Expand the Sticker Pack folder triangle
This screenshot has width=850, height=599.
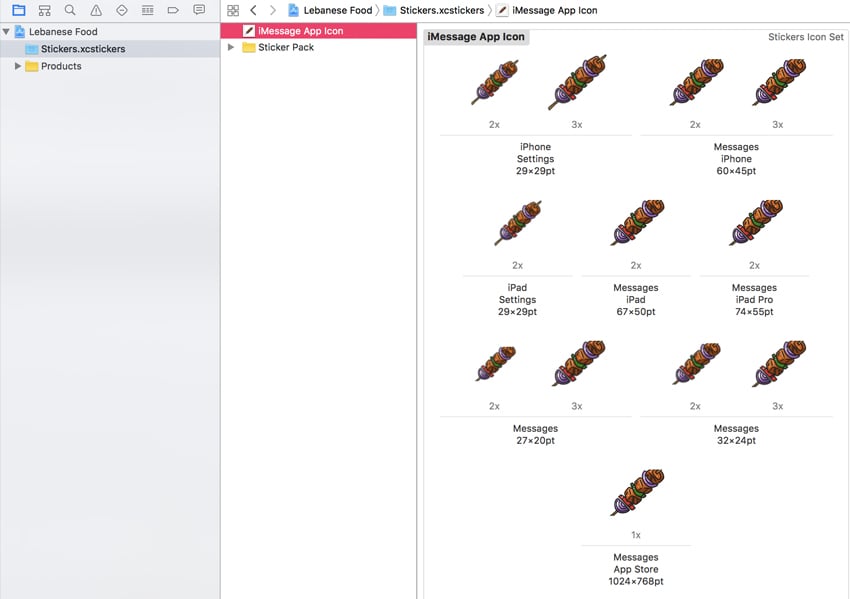(231, 47)
